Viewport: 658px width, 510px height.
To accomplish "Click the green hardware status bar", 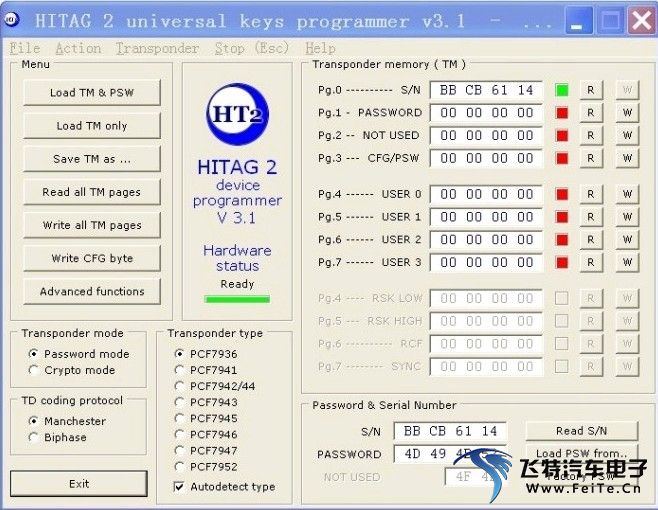I will tap(237, 299).
